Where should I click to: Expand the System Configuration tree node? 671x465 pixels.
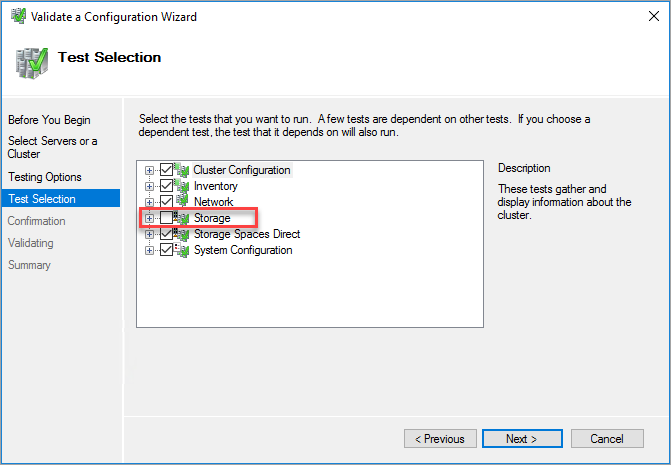pyautogui.click(x=149, y=250)
